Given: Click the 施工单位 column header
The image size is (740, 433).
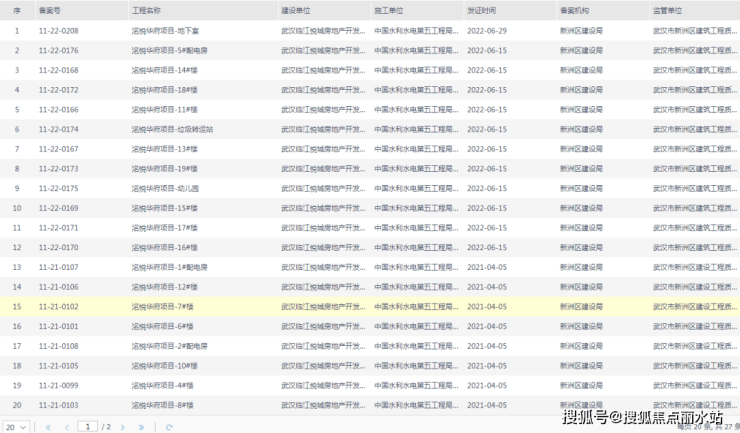Looking at the screenshot, I should 389,10.
